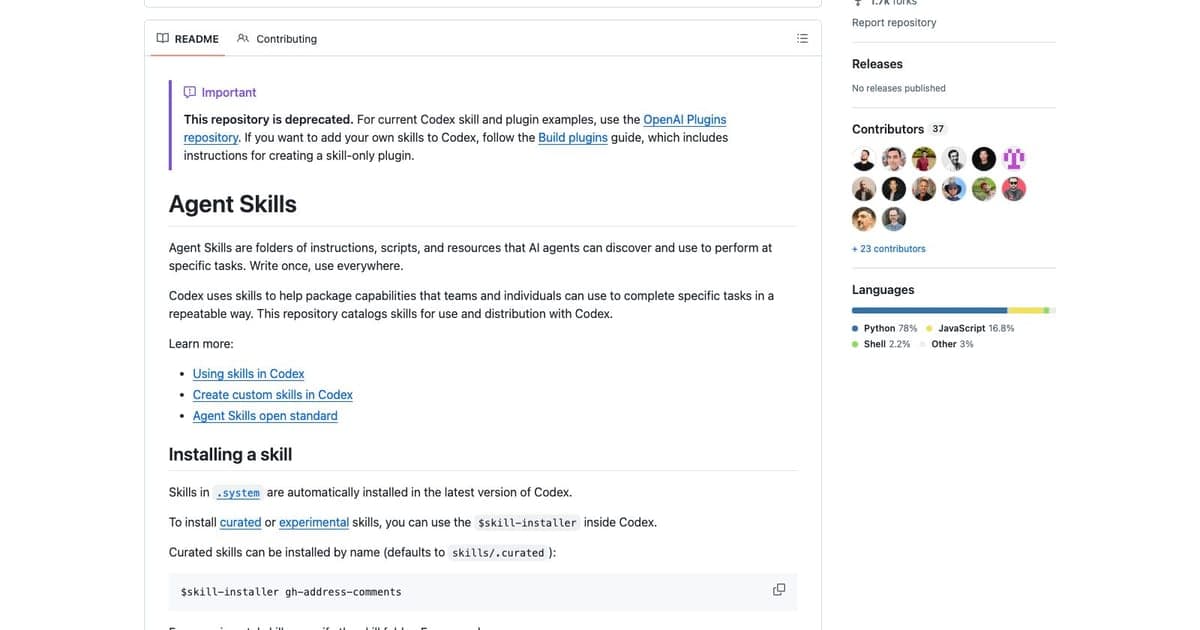
Task: Open the .system folder link
Action: coord(238,493)
